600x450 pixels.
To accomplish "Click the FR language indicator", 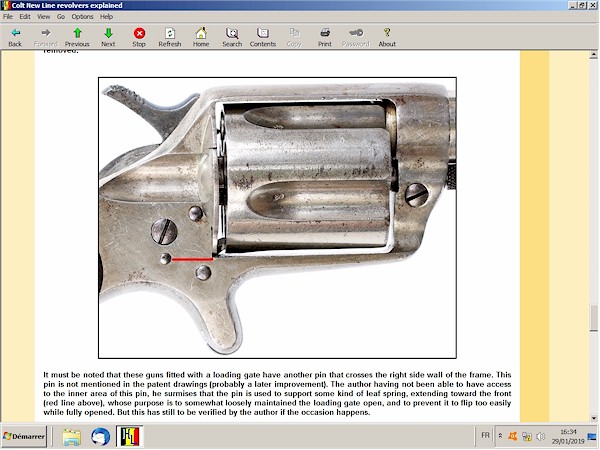I will tap(485, 435).
